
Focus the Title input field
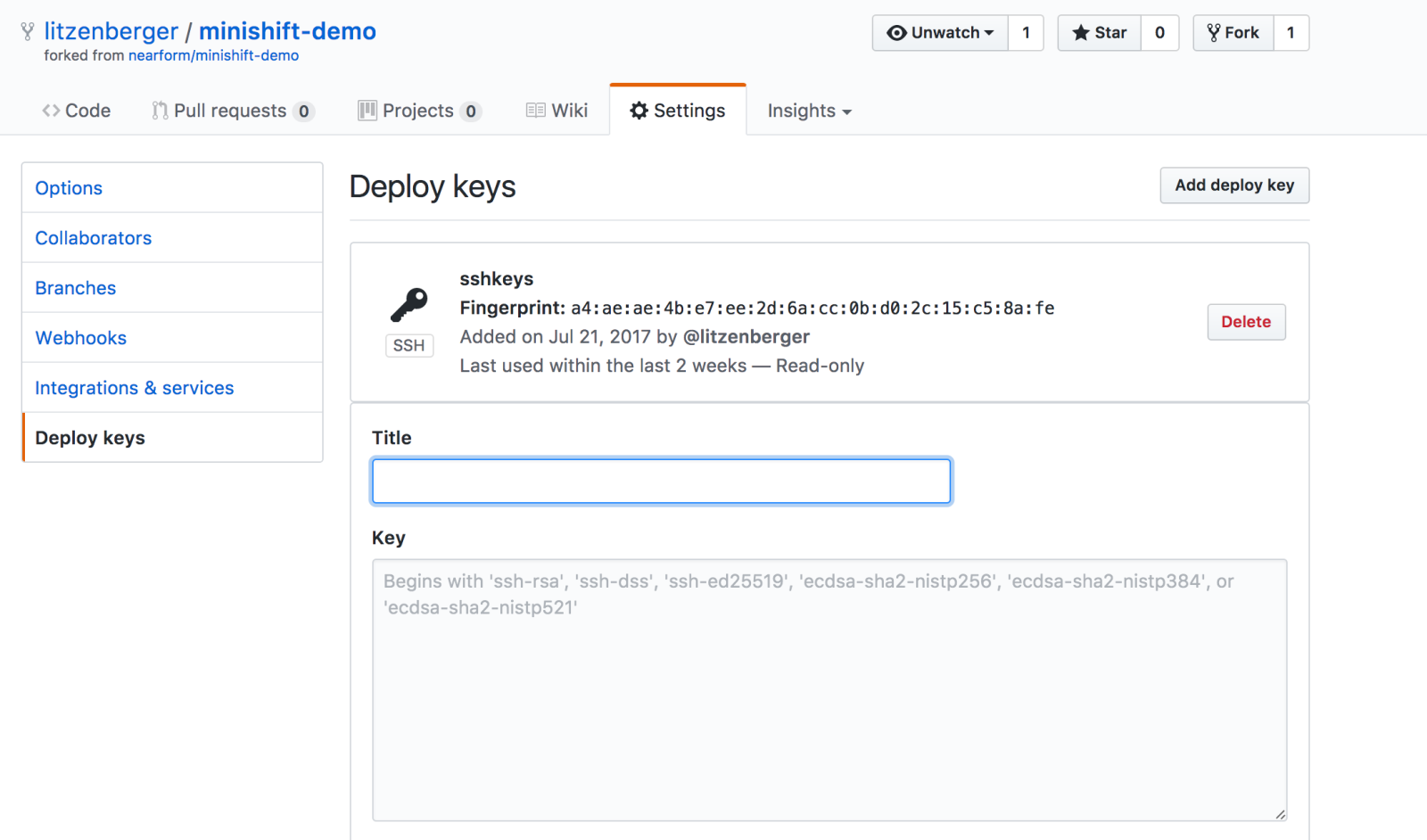coord(662,482)
